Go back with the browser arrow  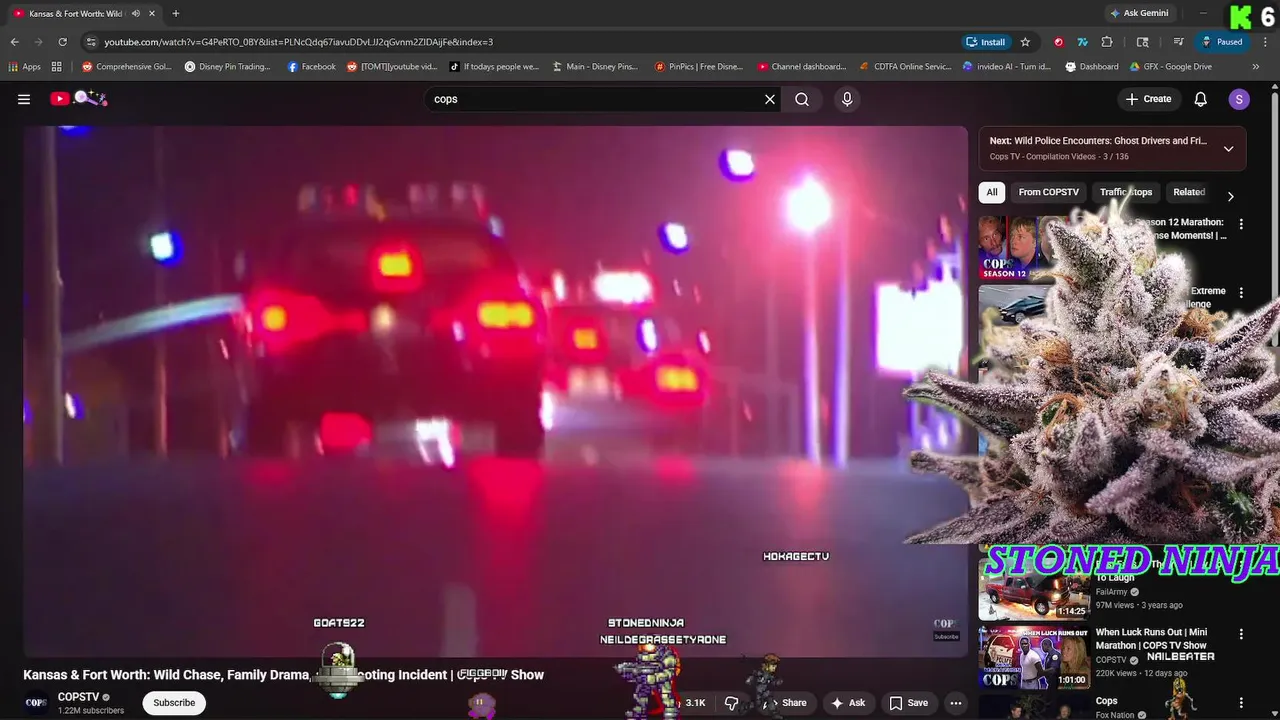point(14,42)
